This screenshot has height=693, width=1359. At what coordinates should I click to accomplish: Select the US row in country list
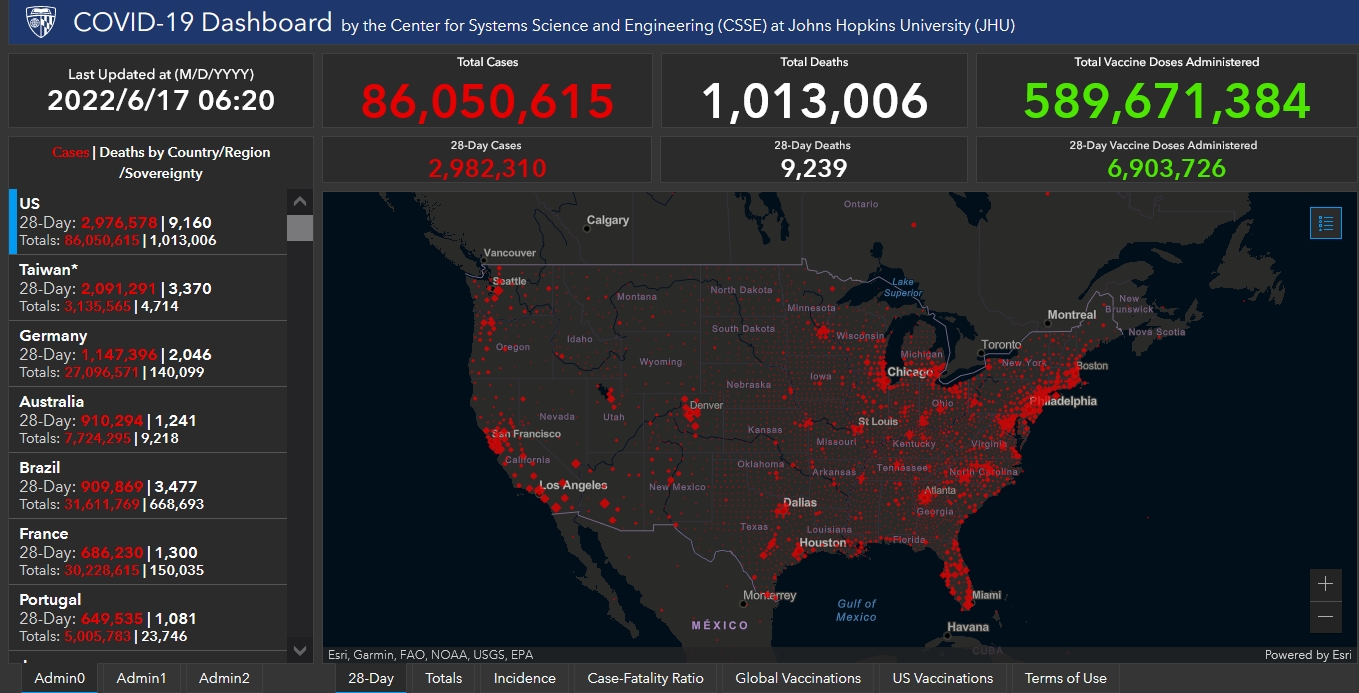148,221
